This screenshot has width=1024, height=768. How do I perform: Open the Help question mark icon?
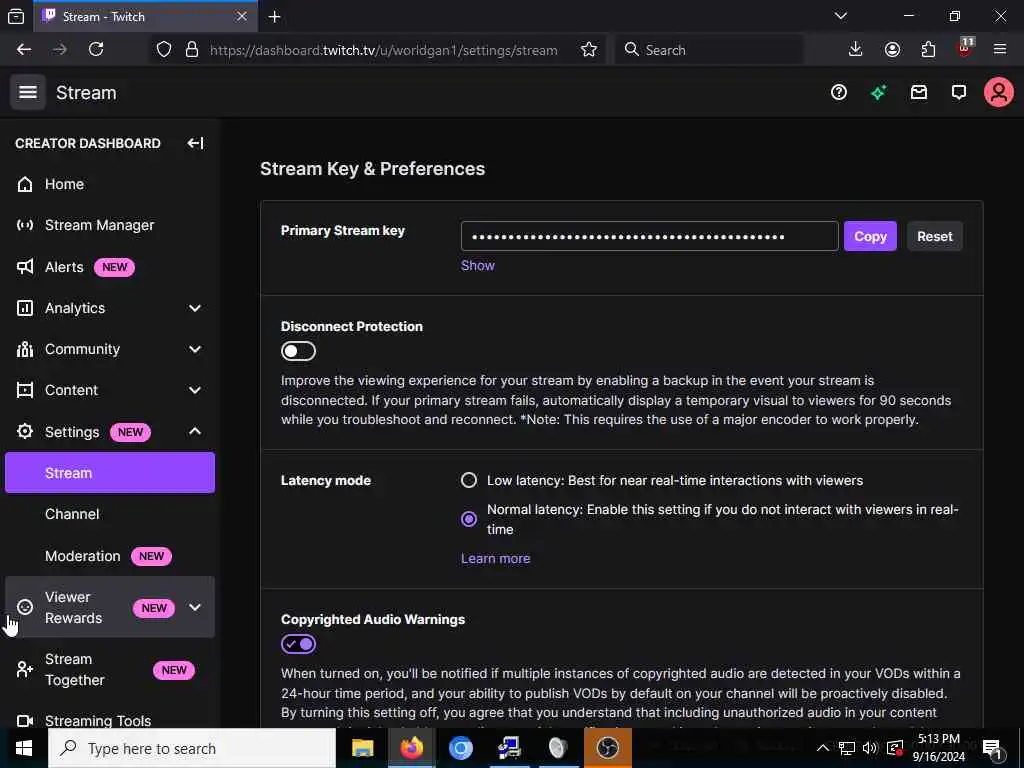(x=839, y=93)
